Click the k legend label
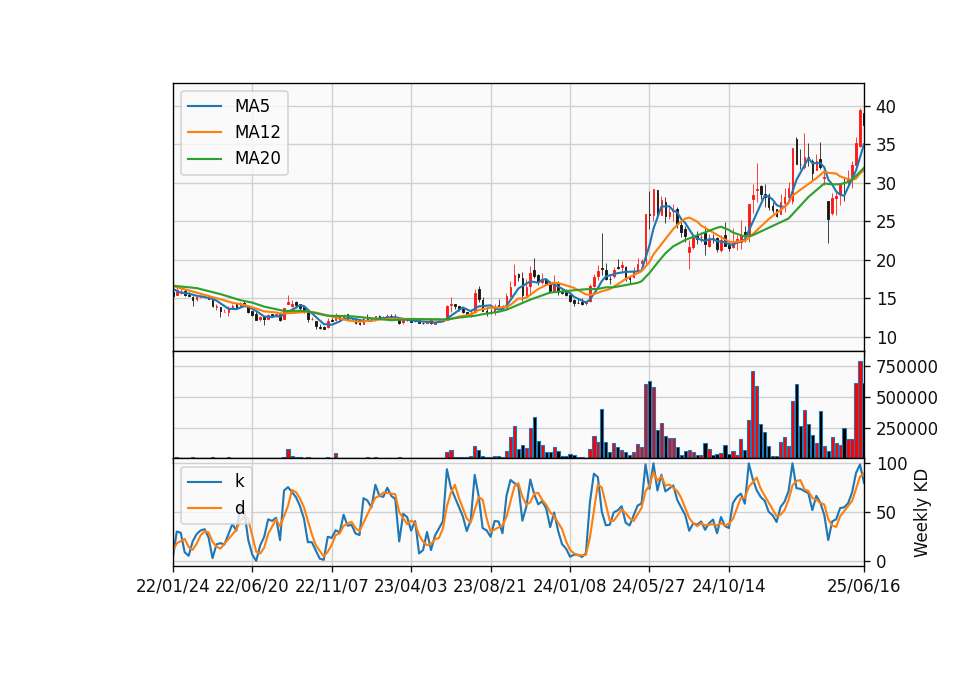Image resolution: width=960 pixels, height=690 pixels. pyautogui.click(x=239, y=481)
